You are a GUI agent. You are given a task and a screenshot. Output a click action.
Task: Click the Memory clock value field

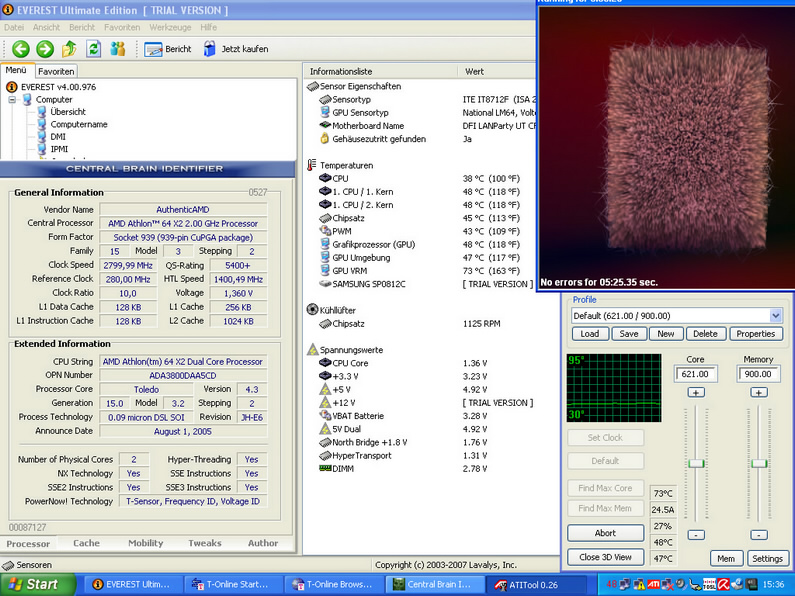pyautogui.click(x=759, y=374)
